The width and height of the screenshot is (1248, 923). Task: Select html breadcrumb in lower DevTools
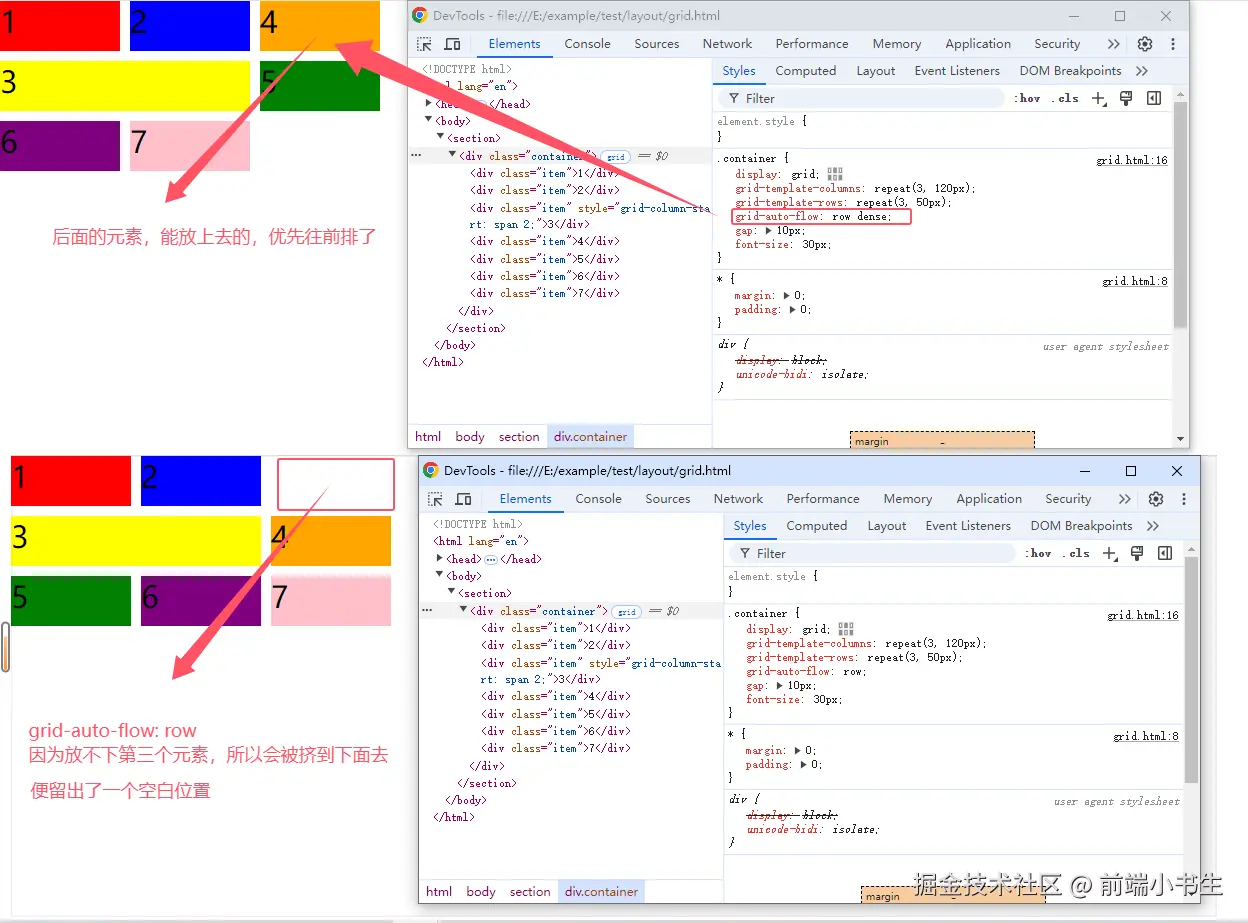coord(439,892)
